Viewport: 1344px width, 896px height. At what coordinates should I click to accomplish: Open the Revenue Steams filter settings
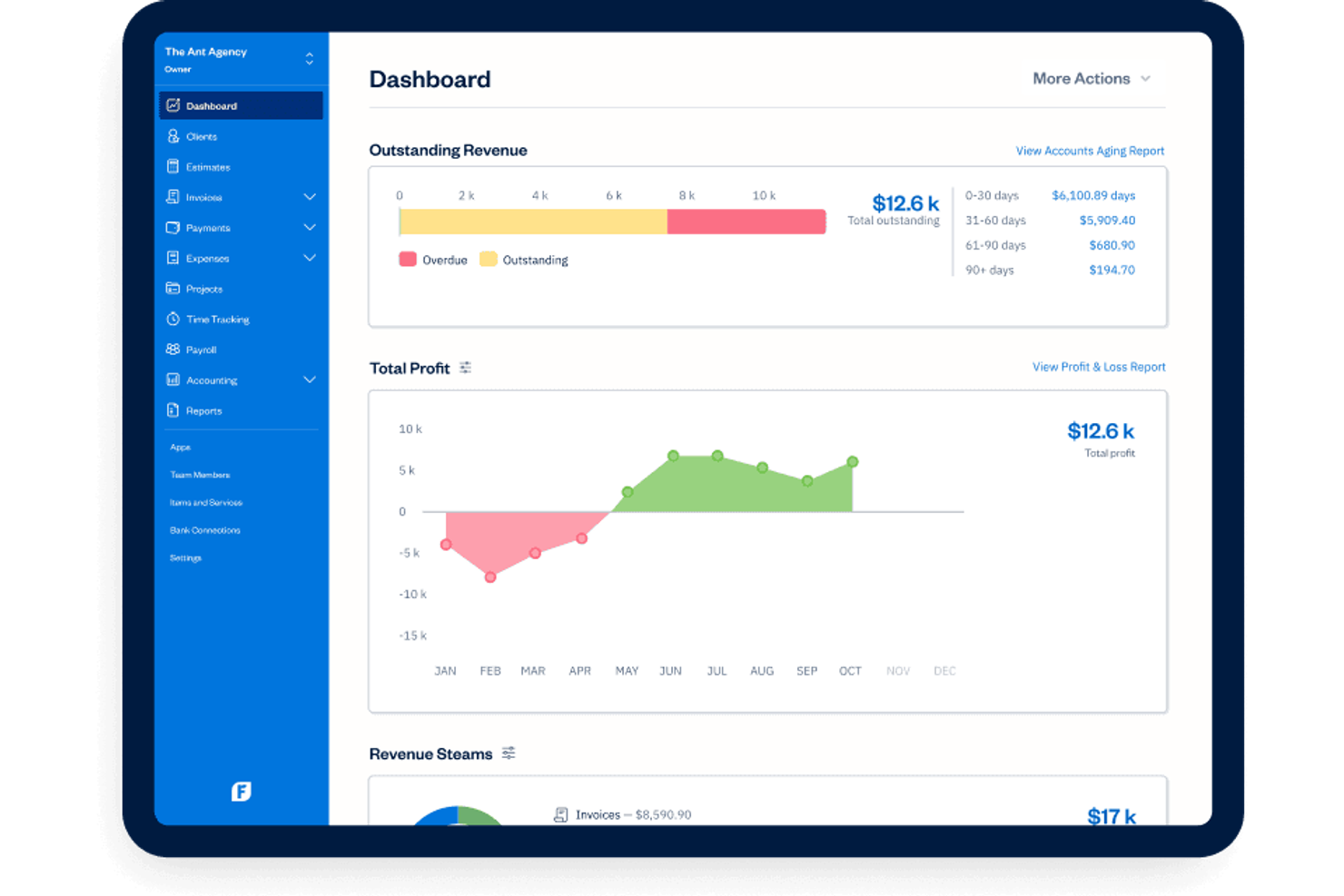(x=509, y=753)
